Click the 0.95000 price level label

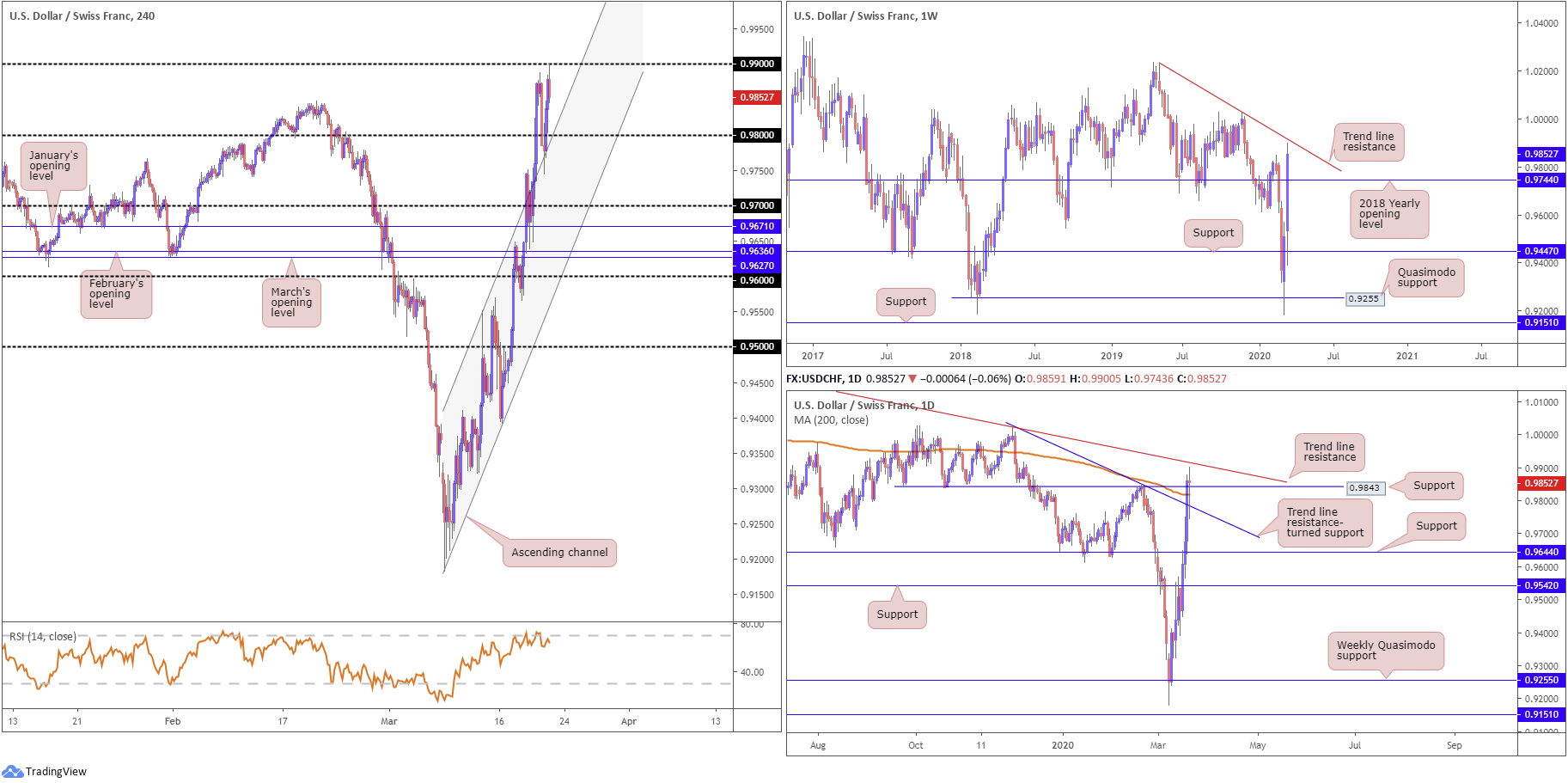pos(757,346)
